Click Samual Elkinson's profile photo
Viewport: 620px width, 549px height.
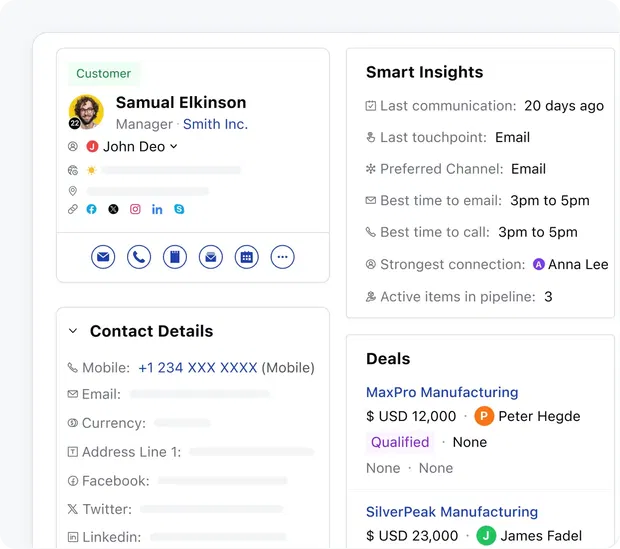click(x=86, y=112)
